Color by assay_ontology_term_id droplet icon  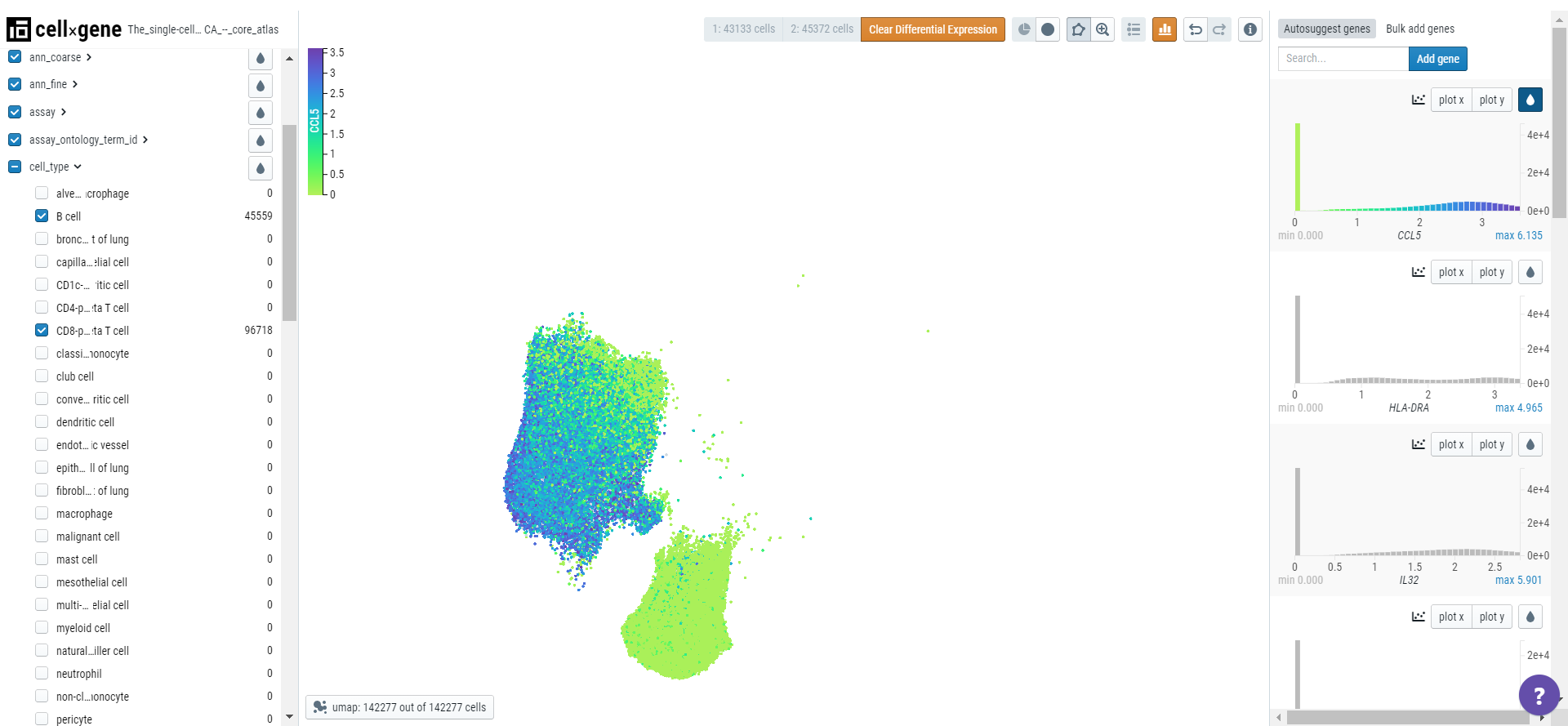pos(261,140)
